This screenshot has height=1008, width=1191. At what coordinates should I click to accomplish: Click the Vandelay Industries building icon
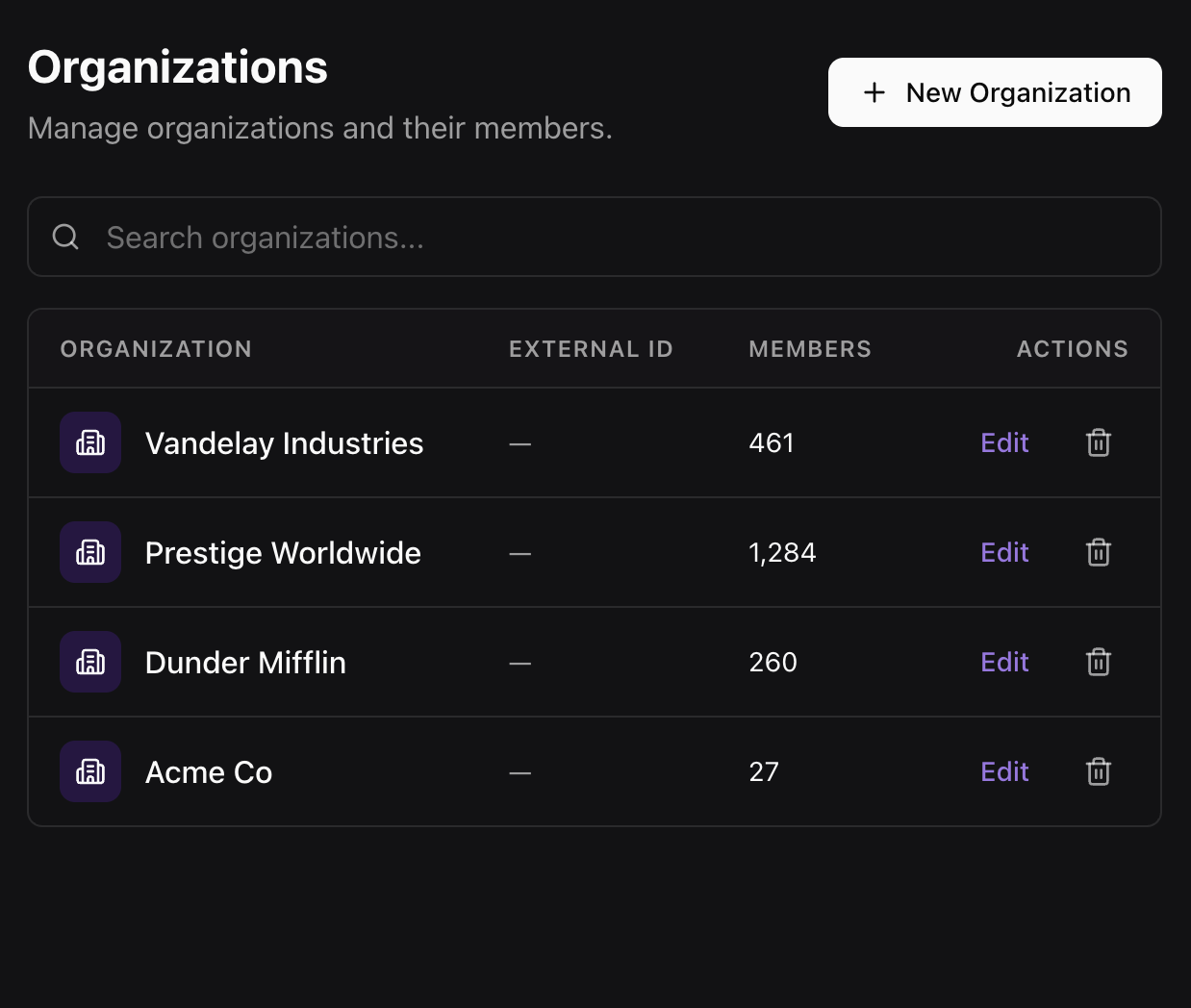90,442
